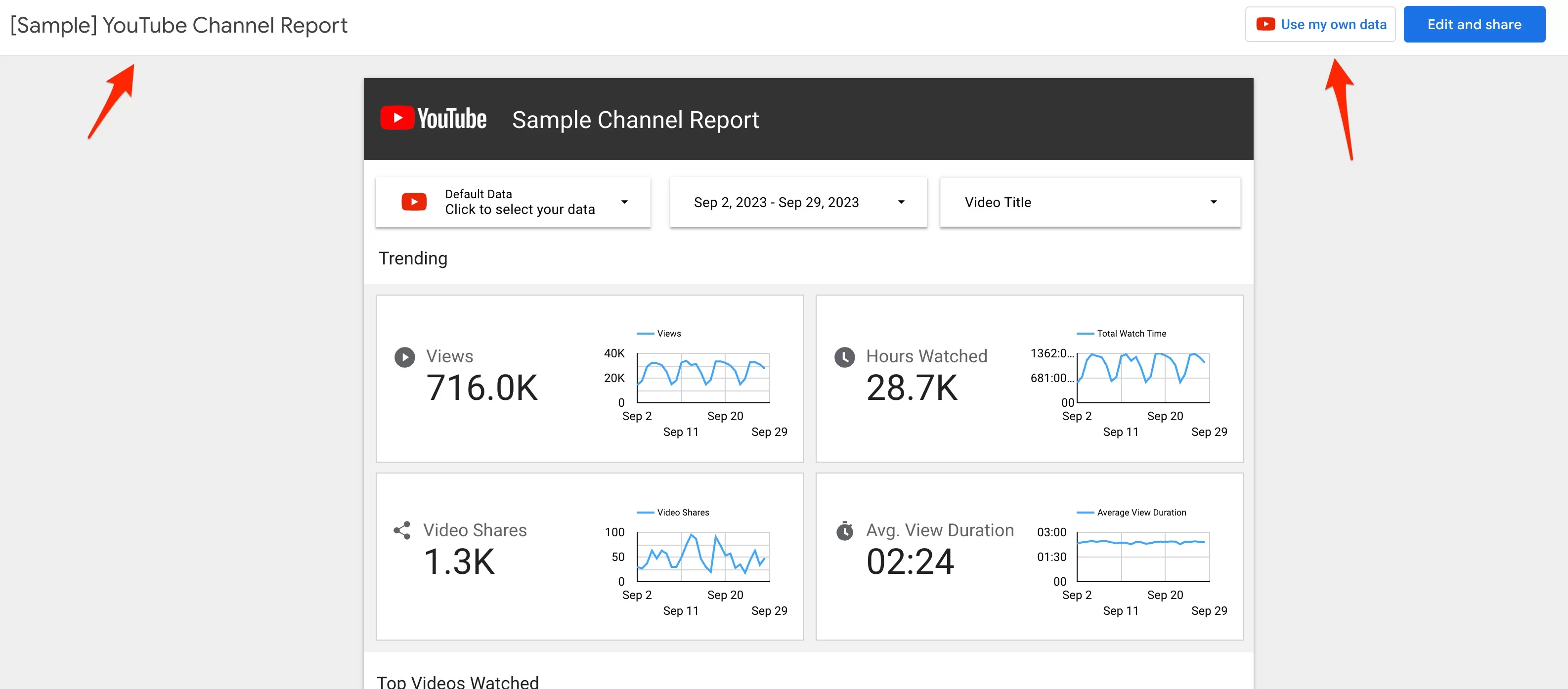Expand the Default Data dropdown arrow
1568x689 pixels.
pyautogui.click(x=624, y=202)
